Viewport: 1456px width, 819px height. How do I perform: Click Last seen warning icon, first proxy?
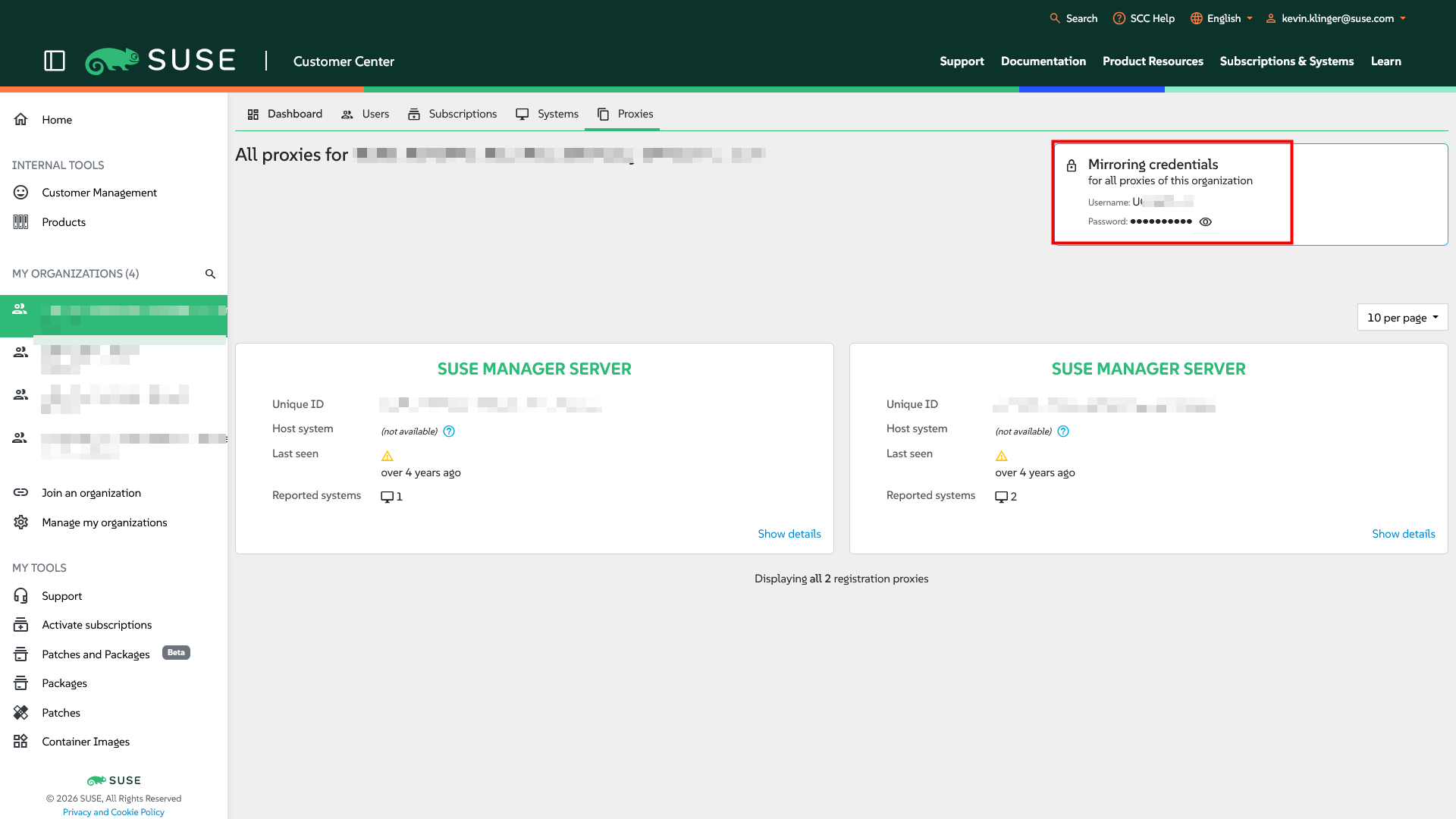pos(388,456)
